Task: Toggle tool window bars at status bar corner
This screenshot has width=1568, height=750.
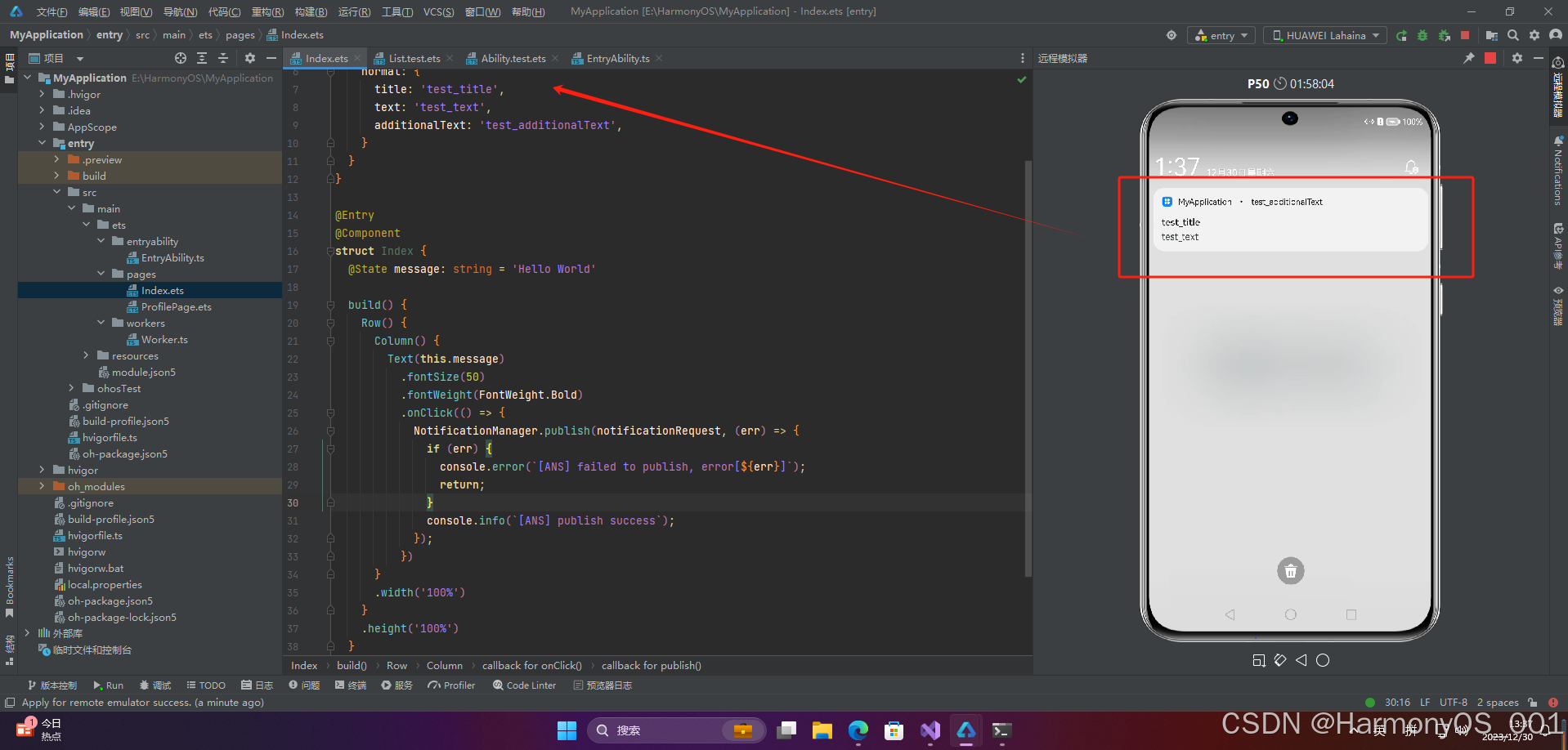Action: pos(10,703)
